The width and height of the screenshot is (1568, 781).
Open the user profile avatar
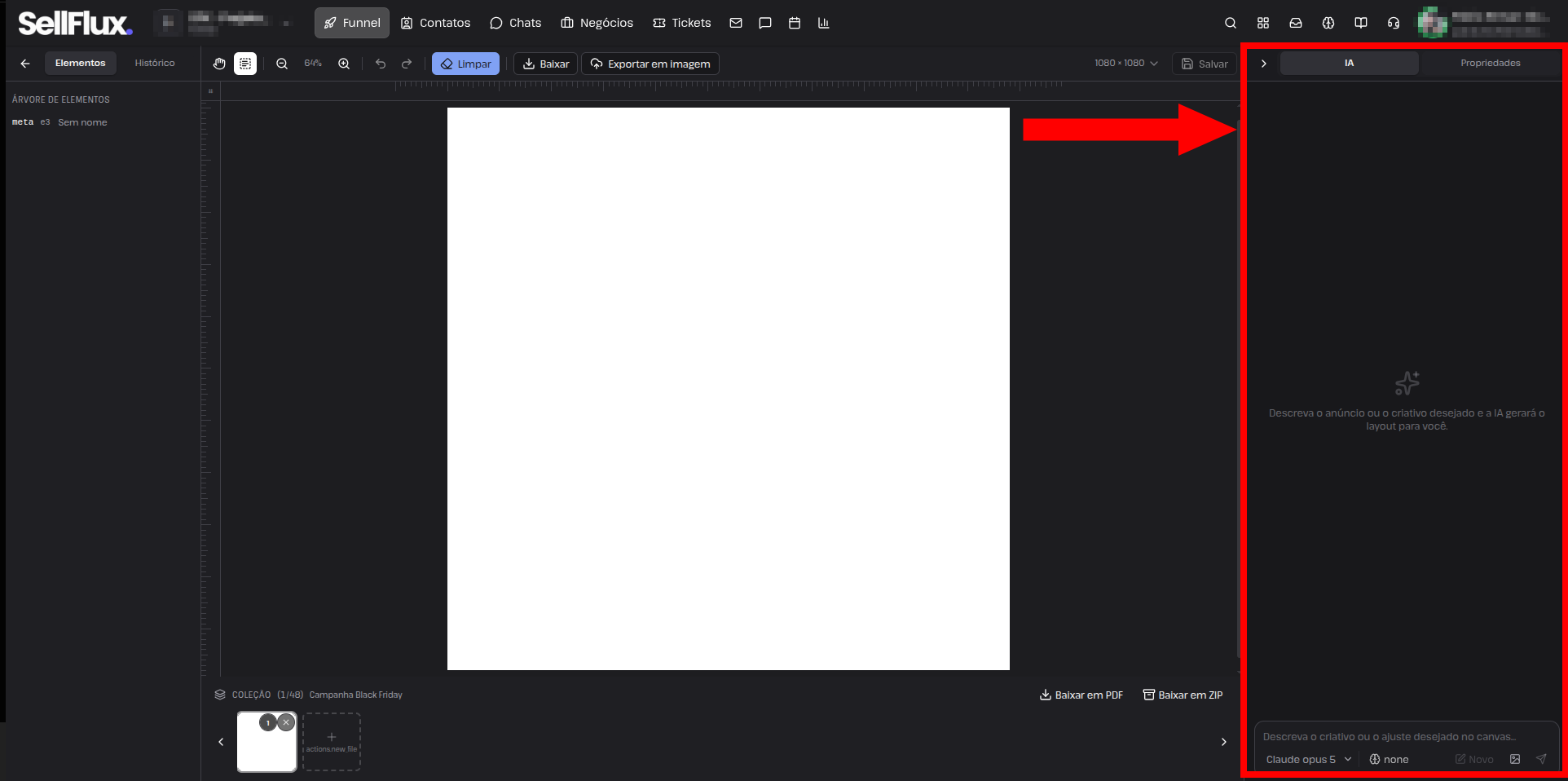click(x=1432, y=23)
